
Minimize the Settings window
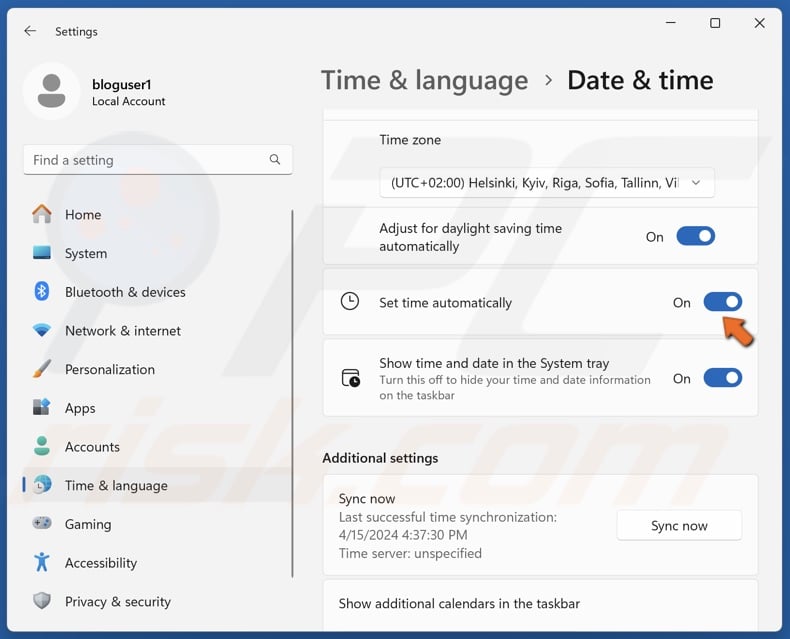point(671,23)
